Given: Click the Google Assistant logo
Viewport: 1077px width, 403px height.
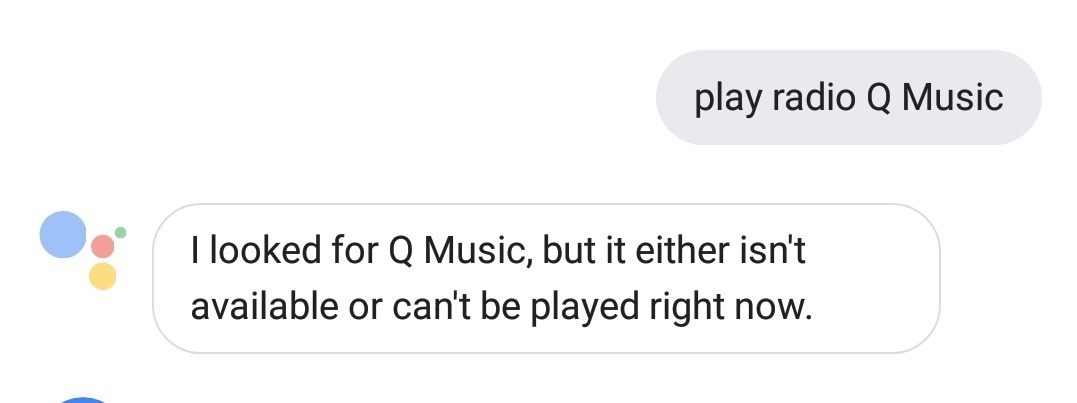Looking at the screenshot, I should tap(82, 250).
